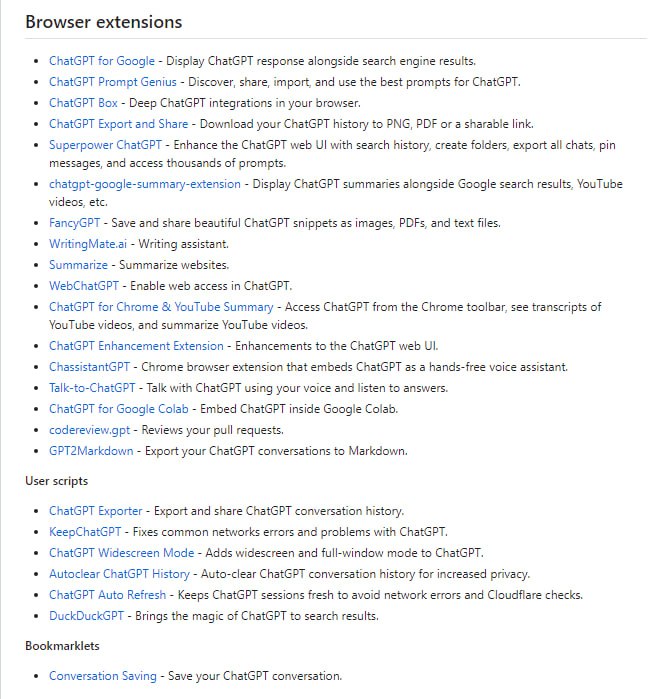Visit ChatGPT Export and Share link
Viewport: 667px width, 699px height.
118,124
